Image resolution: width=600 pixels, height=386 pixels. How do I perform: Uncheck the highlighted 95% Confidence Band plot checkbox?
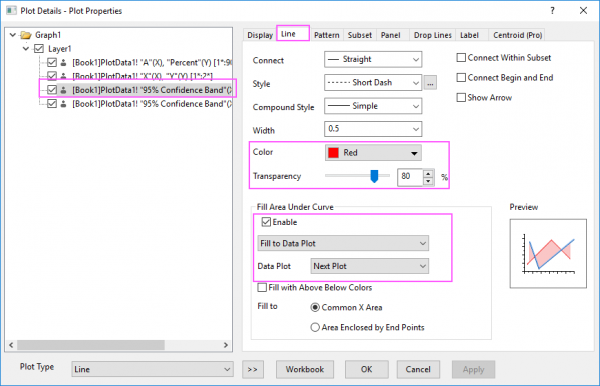click(x=52, y=90)
